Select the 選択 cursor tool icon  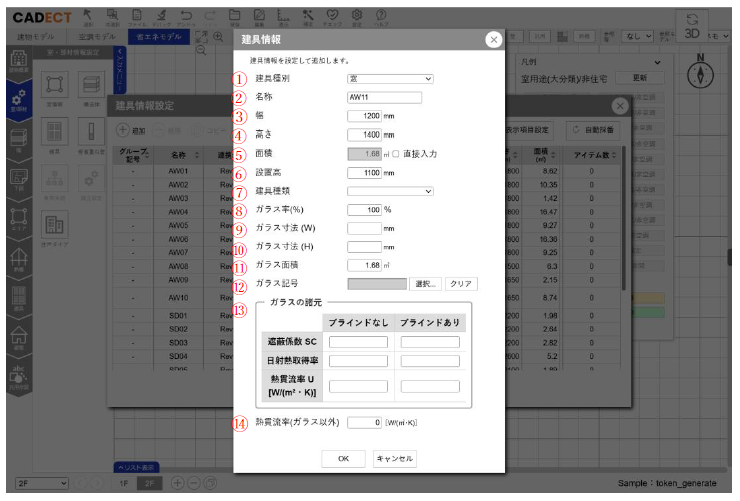(87, 14)
